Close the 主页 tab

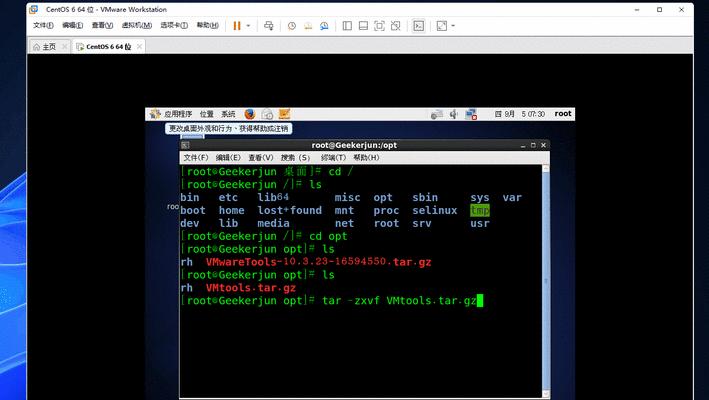[x=65, y=47]
